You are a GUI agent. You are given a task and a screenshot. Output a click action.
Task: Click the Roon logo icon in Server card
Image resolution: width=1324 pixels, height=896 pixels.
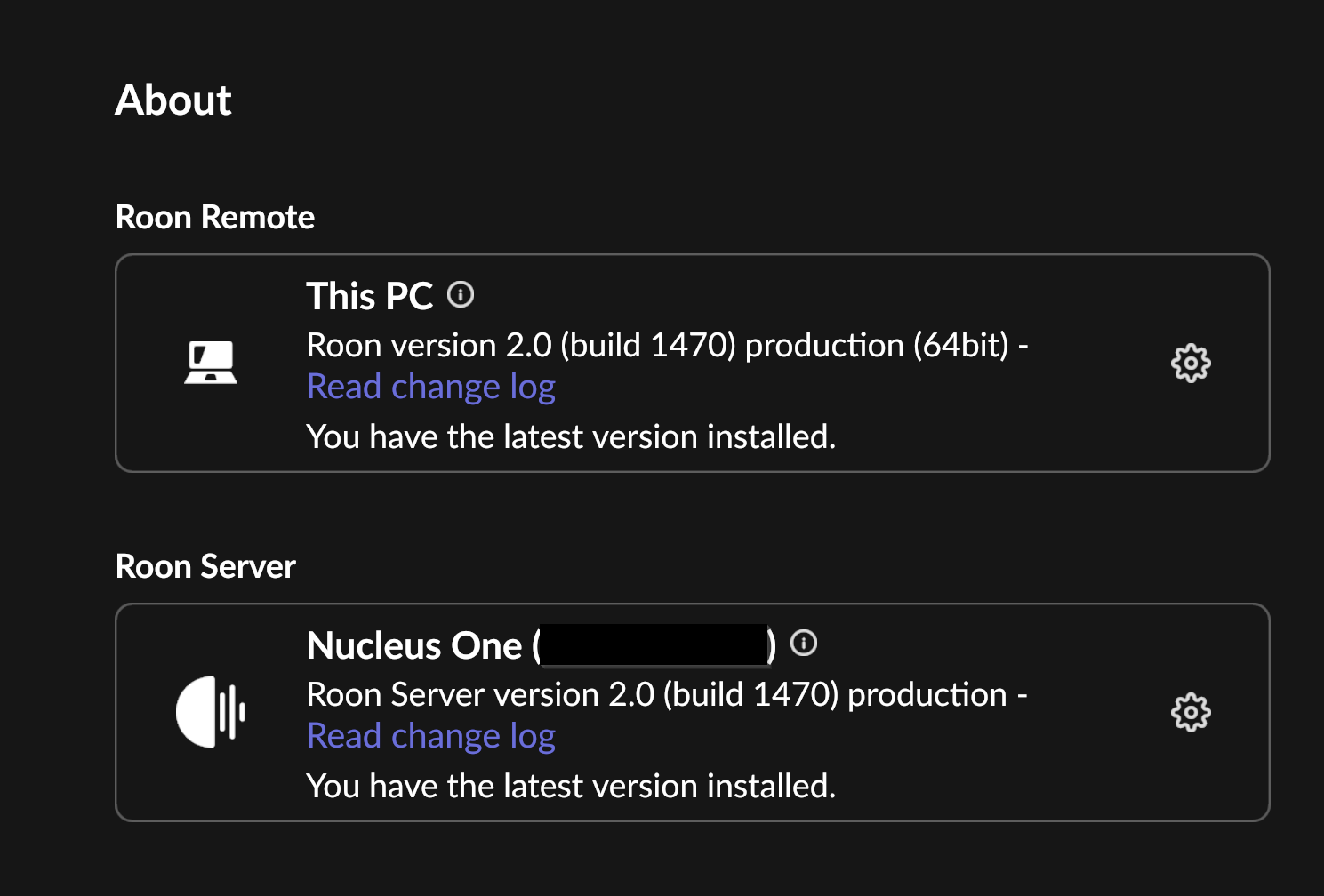tap(211, 712)
